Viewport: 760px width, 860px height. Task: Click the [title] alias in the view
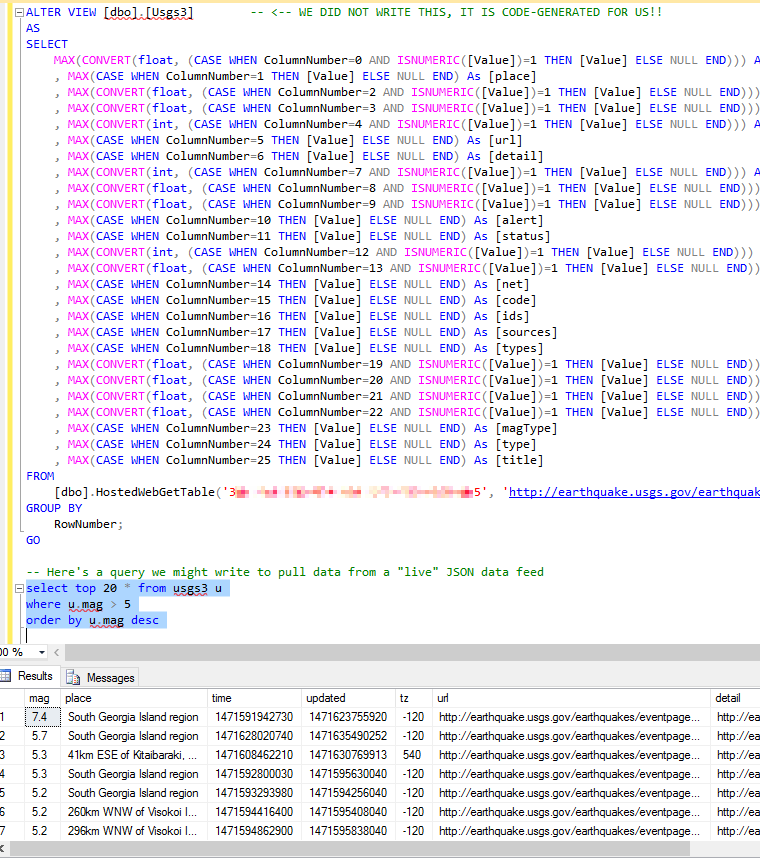(x=519, y=460)
